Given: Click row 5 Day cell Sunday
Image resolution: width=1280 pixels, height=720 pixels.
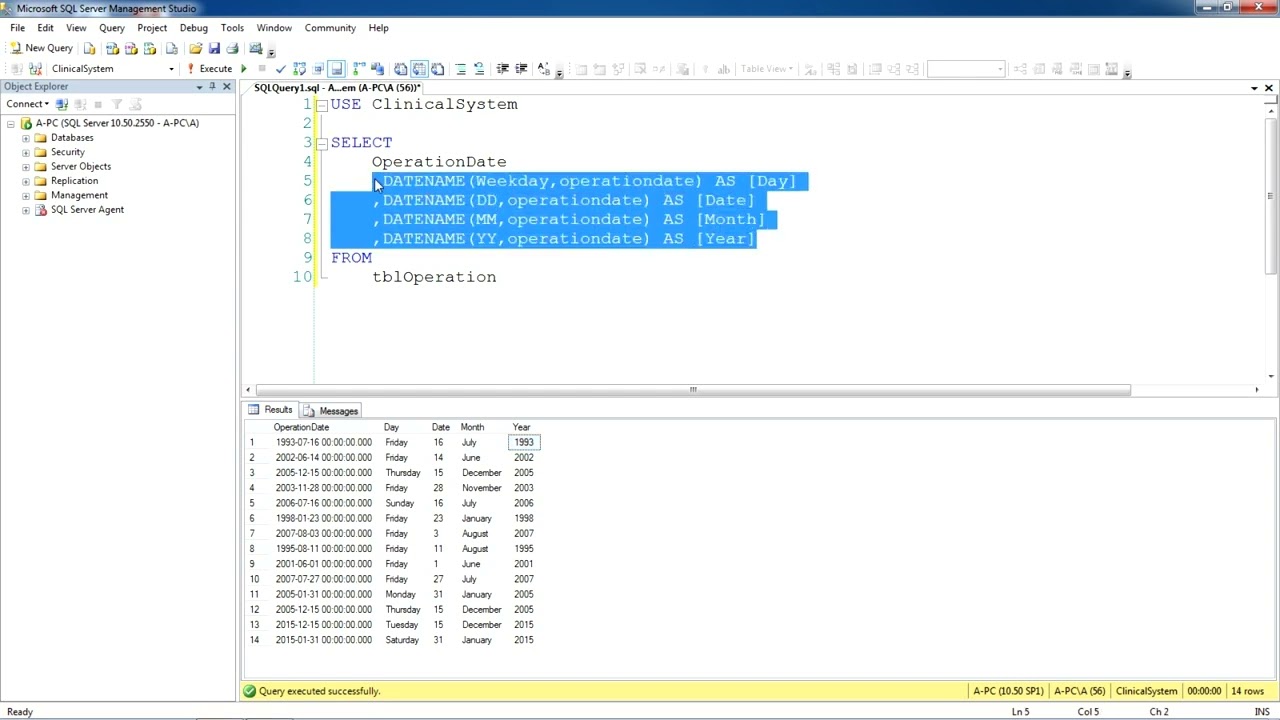Looking at the screenshot, I should click(x=399, y=503).
